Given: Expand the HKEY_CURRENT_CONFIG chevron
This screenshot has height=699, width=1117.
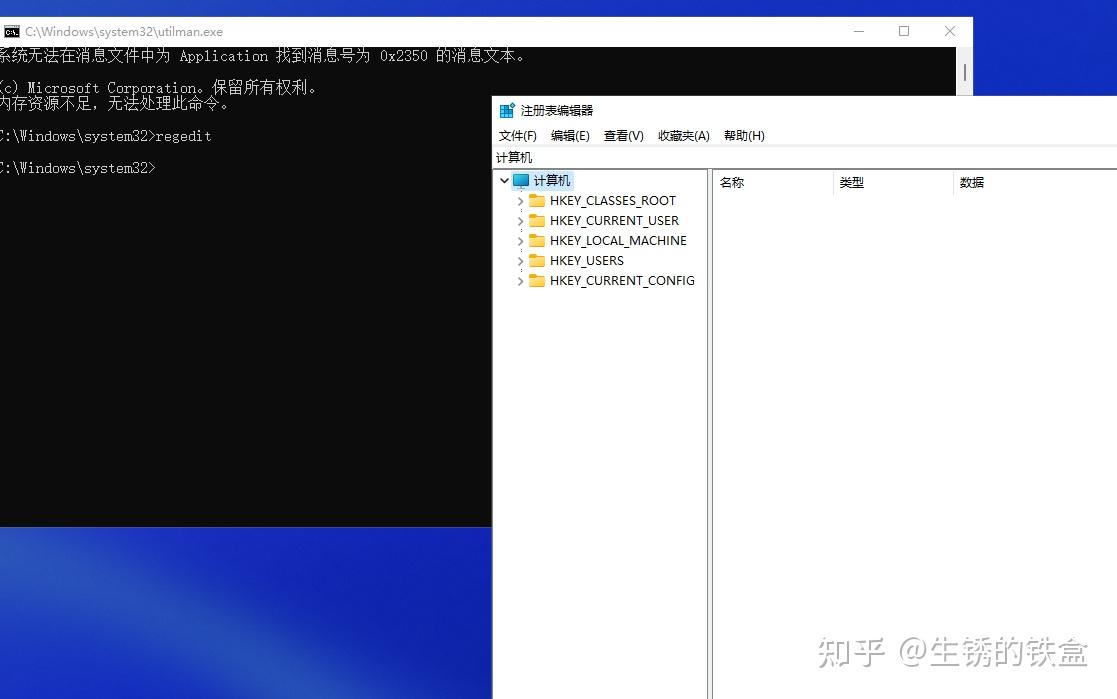Looking at the screenshot, I should click(520, 281).
